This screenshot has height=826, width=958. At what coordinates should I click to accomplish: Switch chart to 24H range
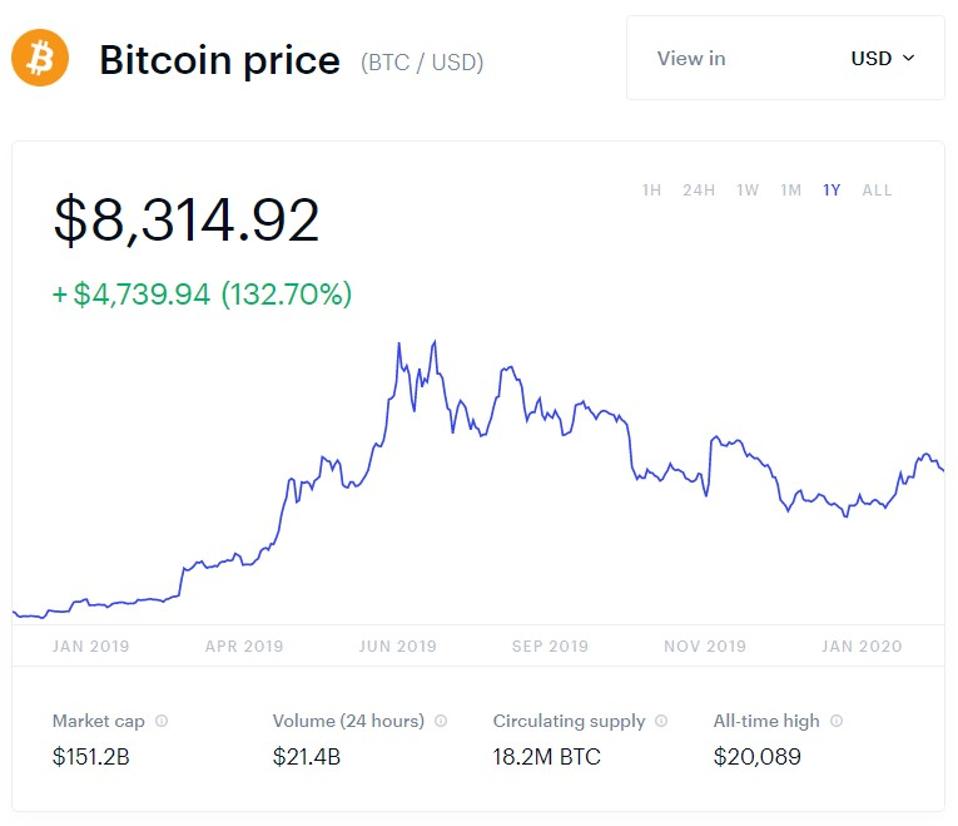point(698,190)
